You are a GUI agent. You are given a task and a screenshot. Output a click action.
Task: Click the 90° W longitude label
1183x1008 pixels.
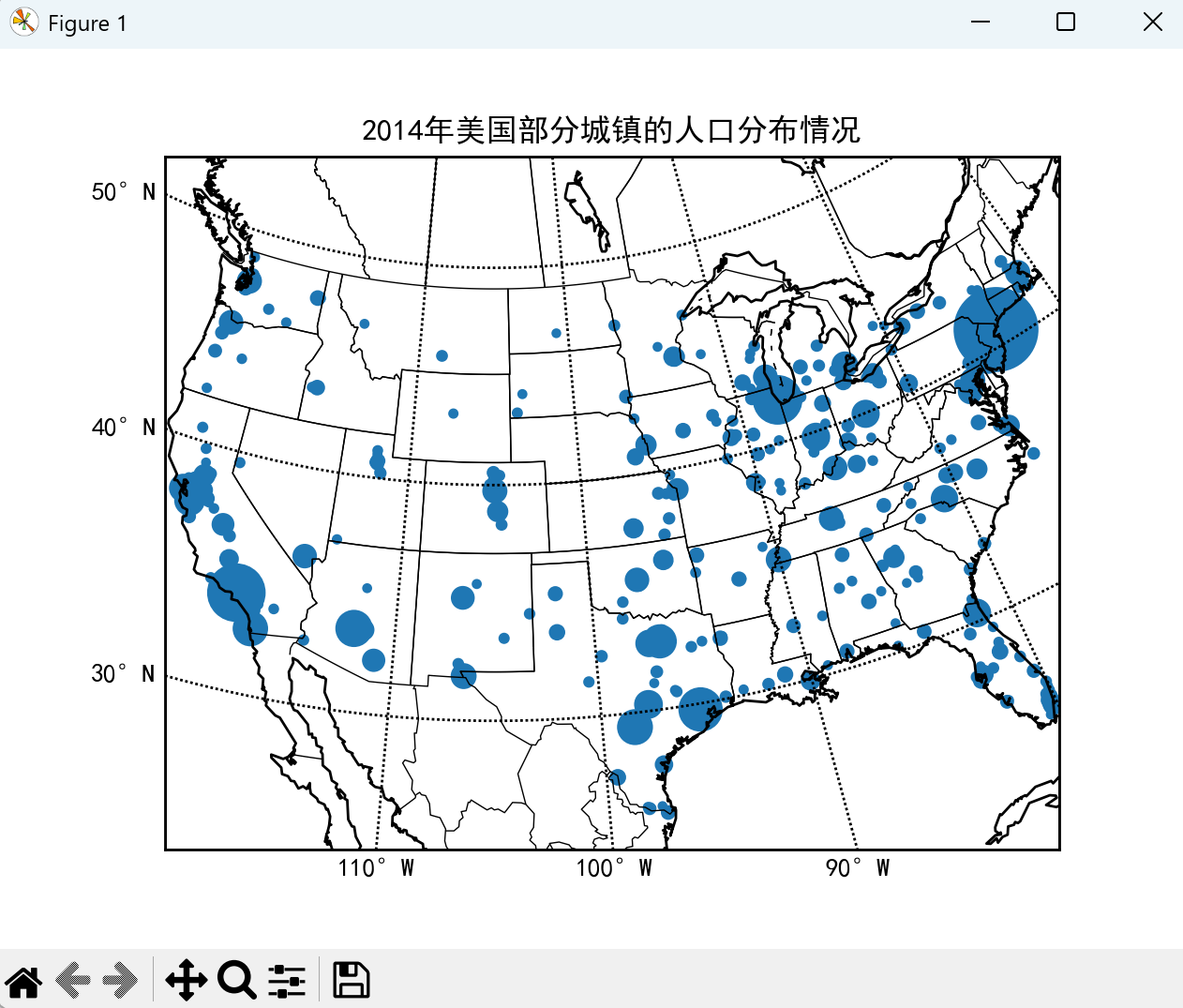[x=857, y=868]
